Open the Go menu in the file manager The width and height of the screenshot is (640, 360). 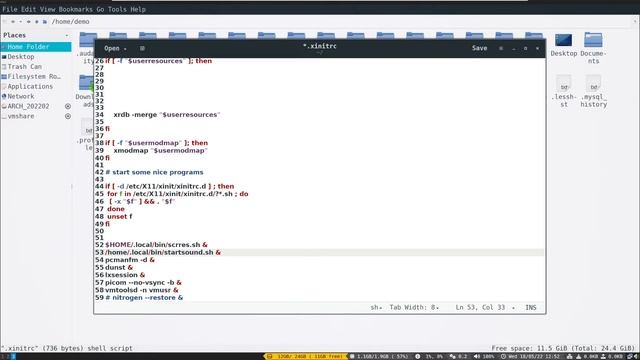point(100,9)
